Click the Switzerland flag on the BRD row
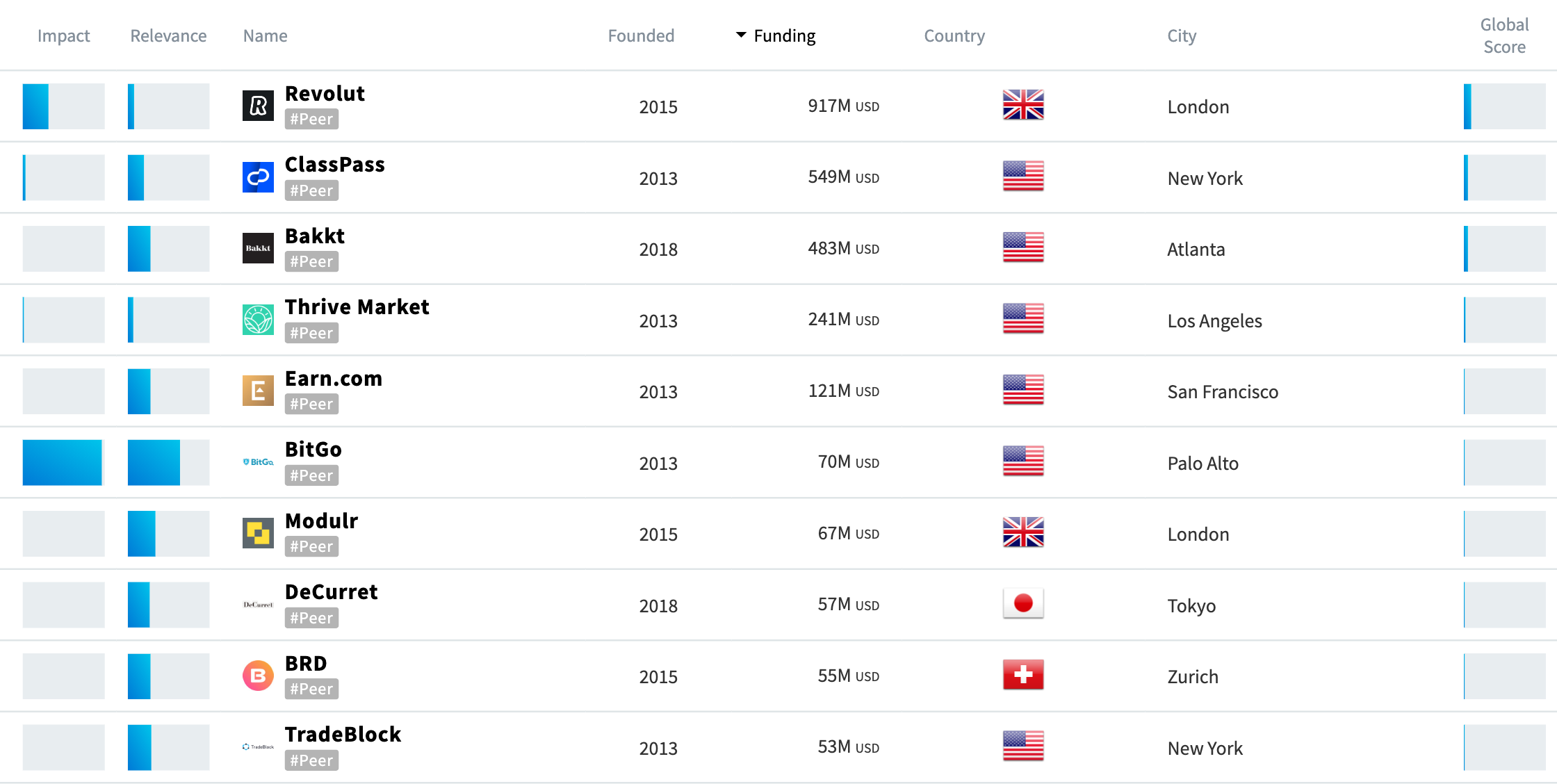1557x784 pixels. click(1022, 675)
